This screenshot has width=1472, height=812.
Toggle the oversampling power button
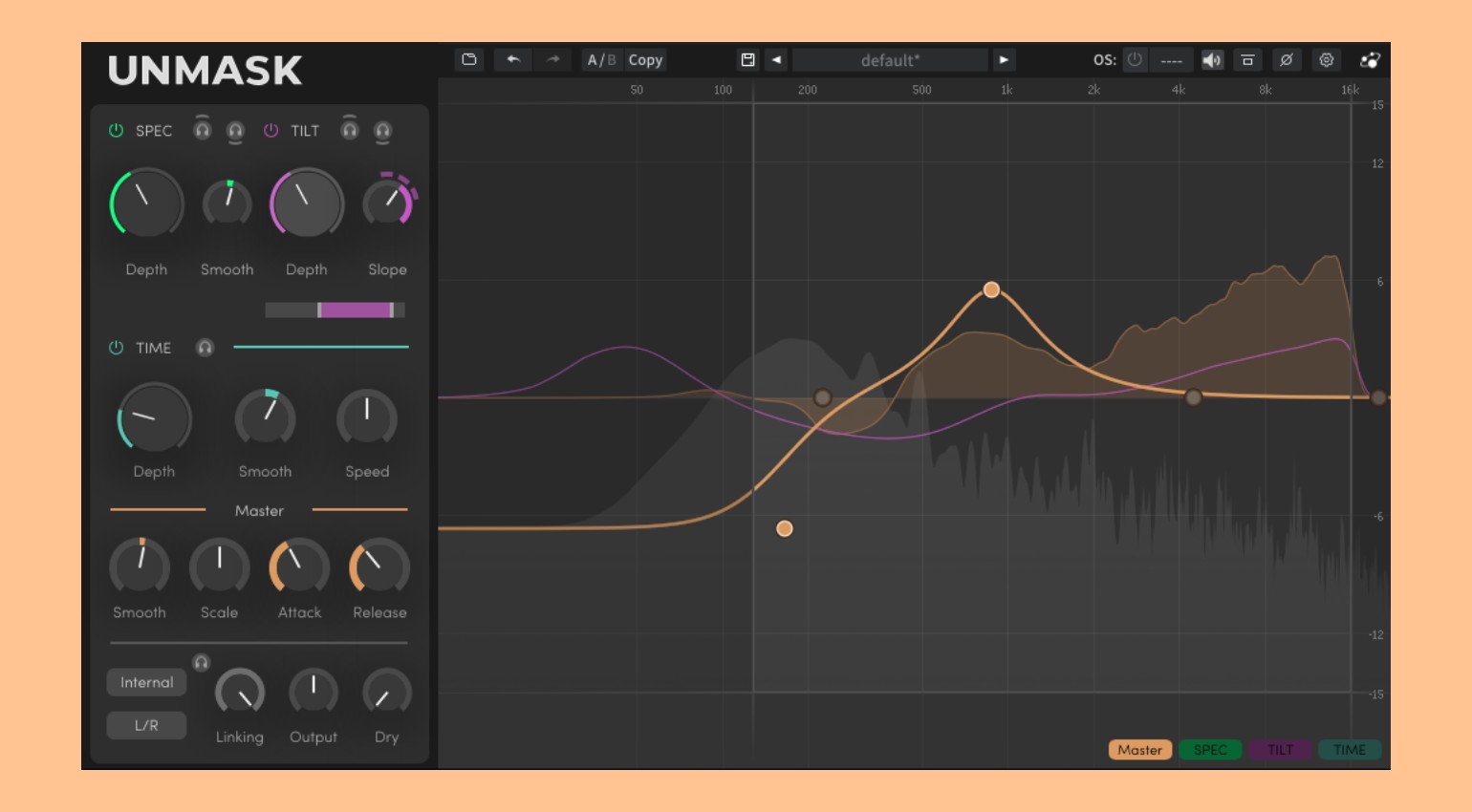(x=1135, y=59)
